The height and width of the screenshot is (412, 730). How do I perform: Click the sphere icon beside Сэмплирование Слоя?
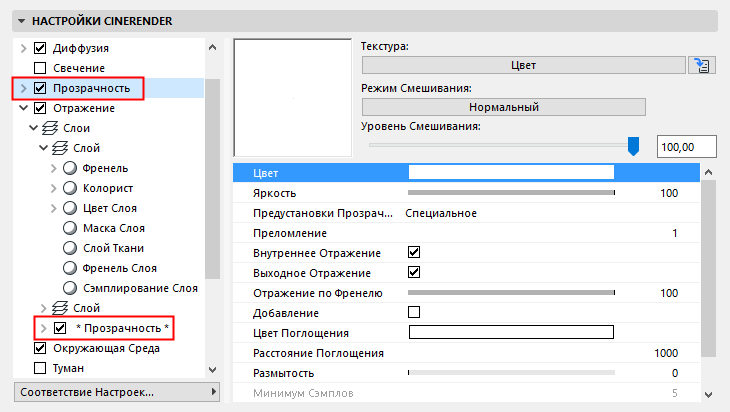click(70, 288)
